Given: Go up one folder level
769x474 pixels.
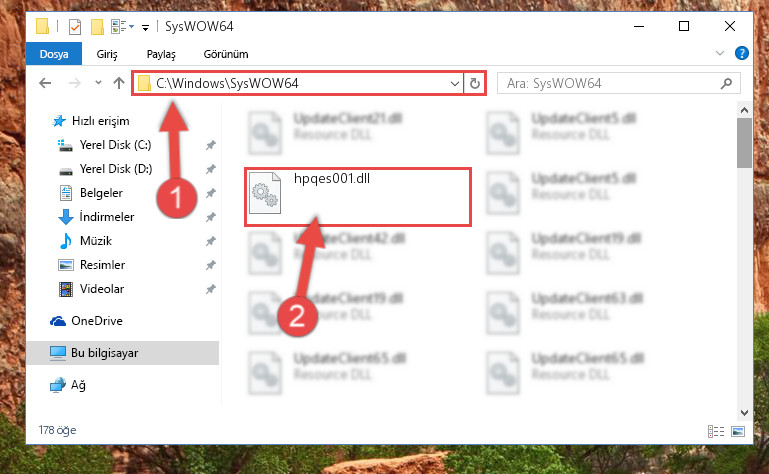Looking at the screenshot, I should pyautogui.click(x=119, y=83).
